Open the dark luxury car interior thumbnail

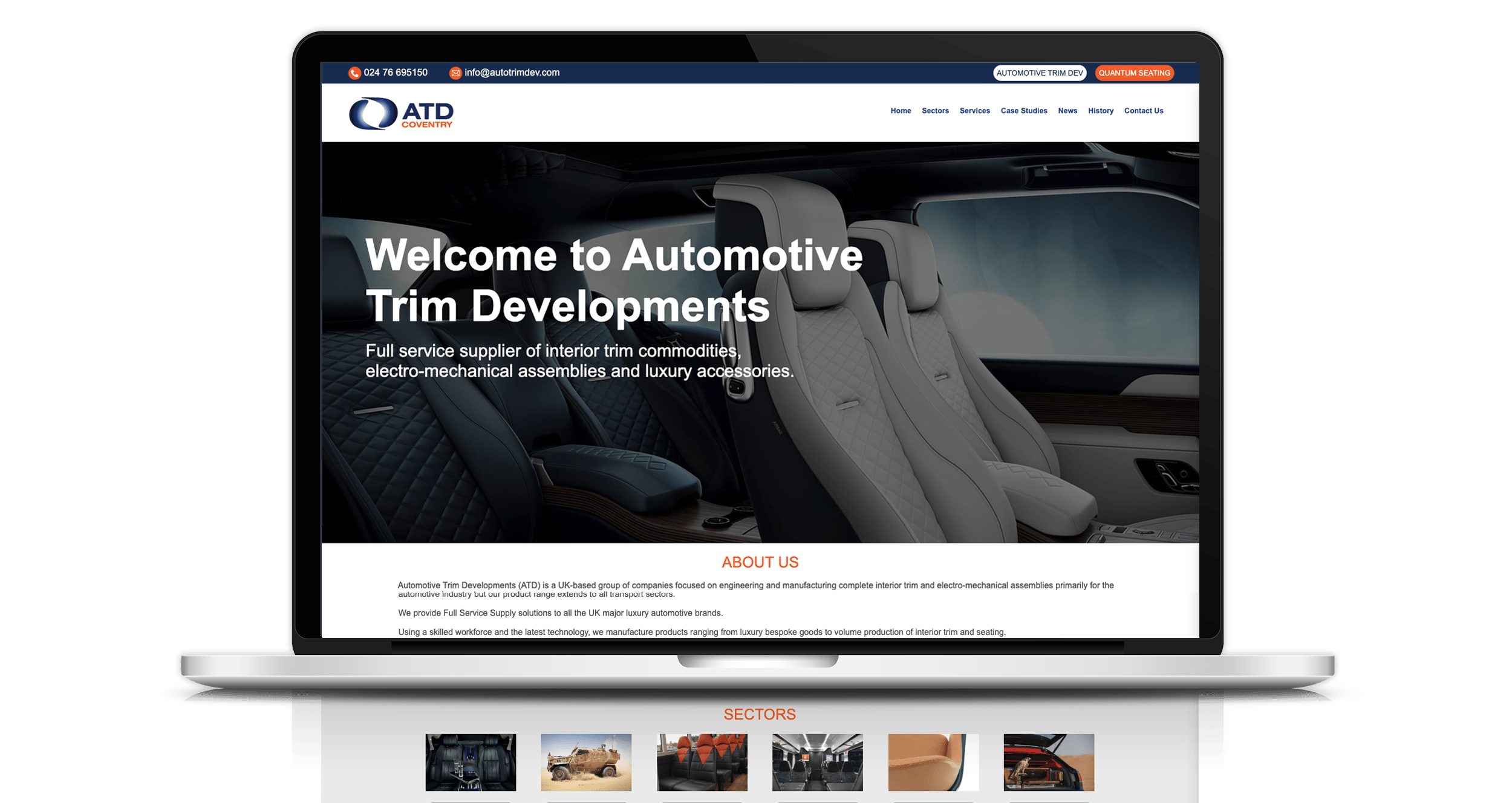click(471, 762)
